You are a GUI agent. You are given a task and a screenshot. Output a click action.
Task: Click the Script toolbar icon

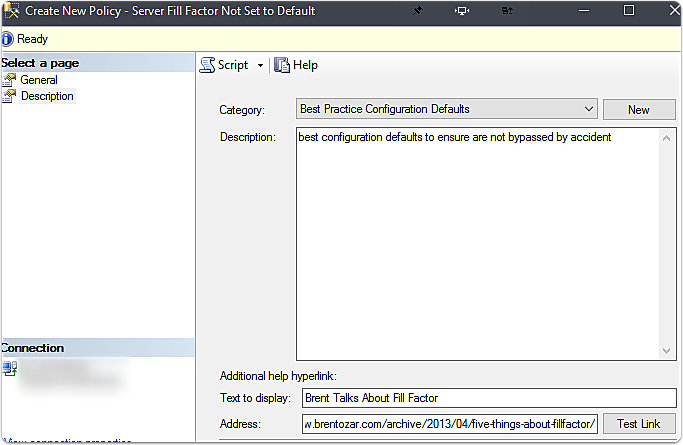(x=208, y=65)
